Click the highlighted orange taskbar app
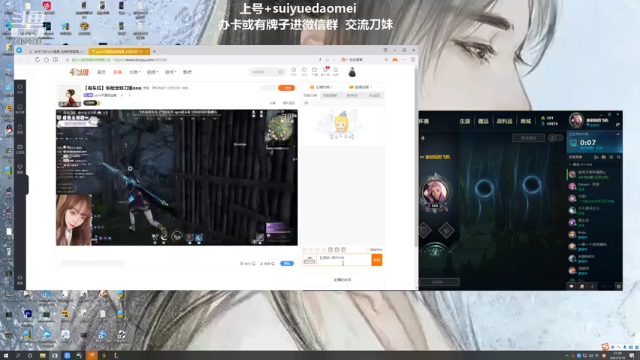The image size is (640, 360). pyautogui.click(x=91, y=356)
